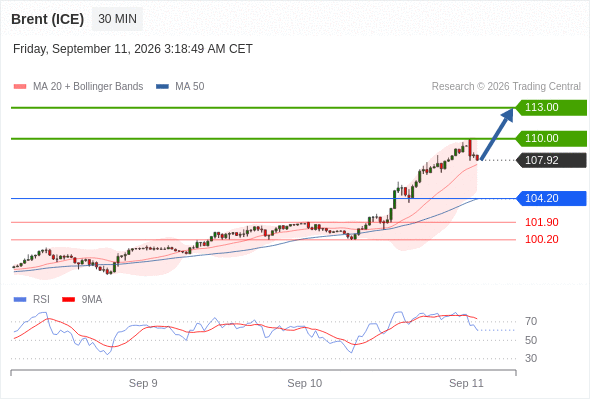The width and height of the screenshot is (590, 400).
Task: Click the red 101.90 support label
Action: point(541,222)
